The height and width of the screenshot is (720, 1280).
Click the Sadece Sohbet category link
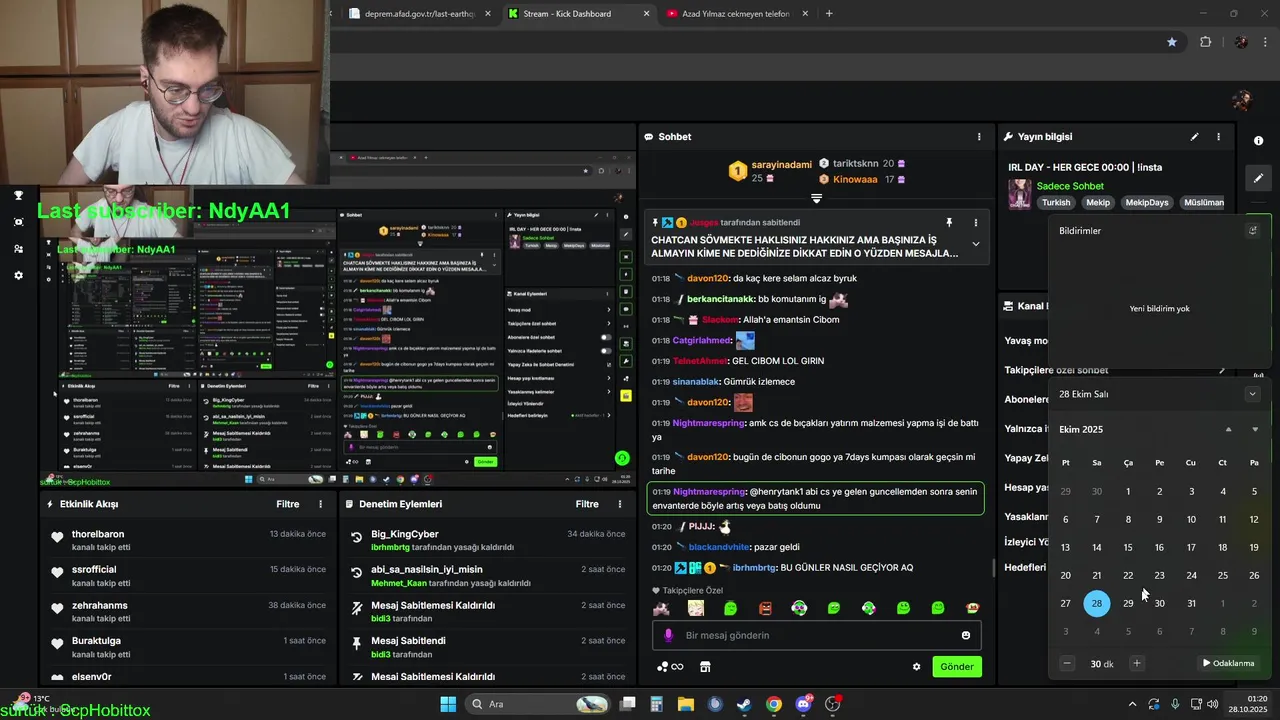[x=1070, y=186]
